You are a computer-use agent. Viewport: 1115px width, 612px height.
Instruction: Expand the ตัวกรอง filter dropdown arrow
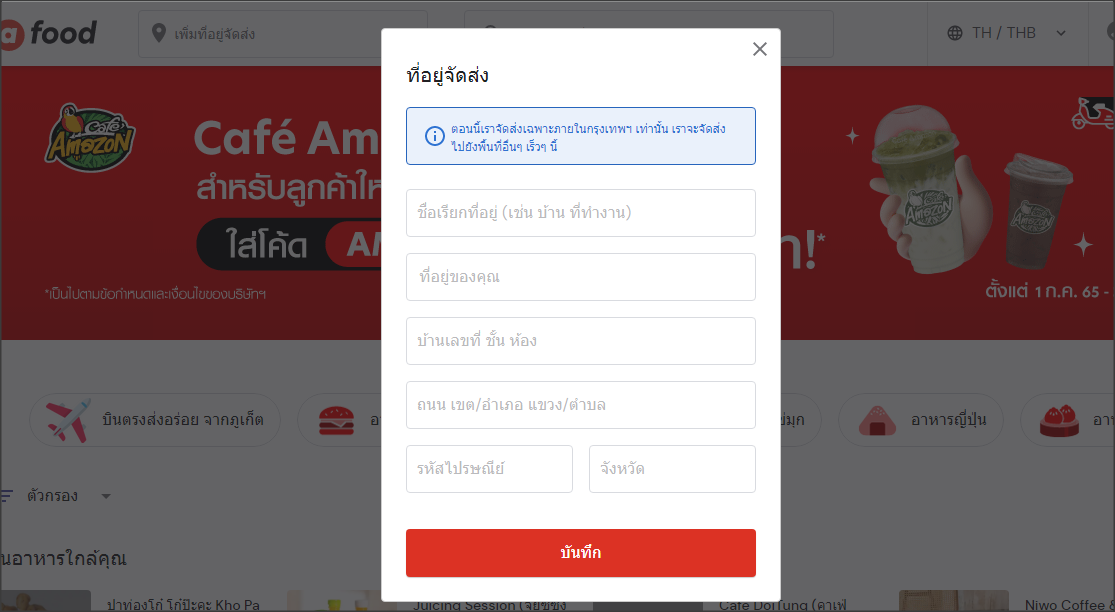106,496
